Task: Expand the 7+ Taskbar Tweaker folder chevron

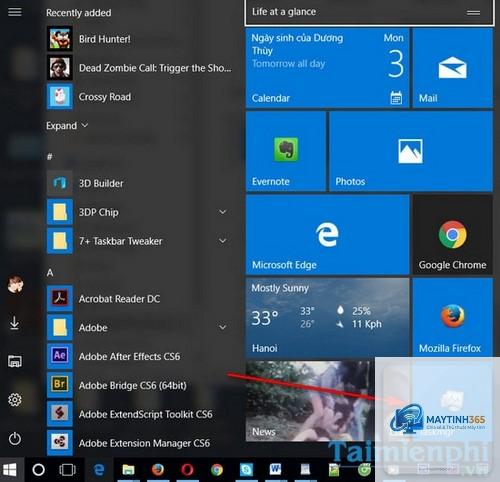Action: (x=223, y=241)
